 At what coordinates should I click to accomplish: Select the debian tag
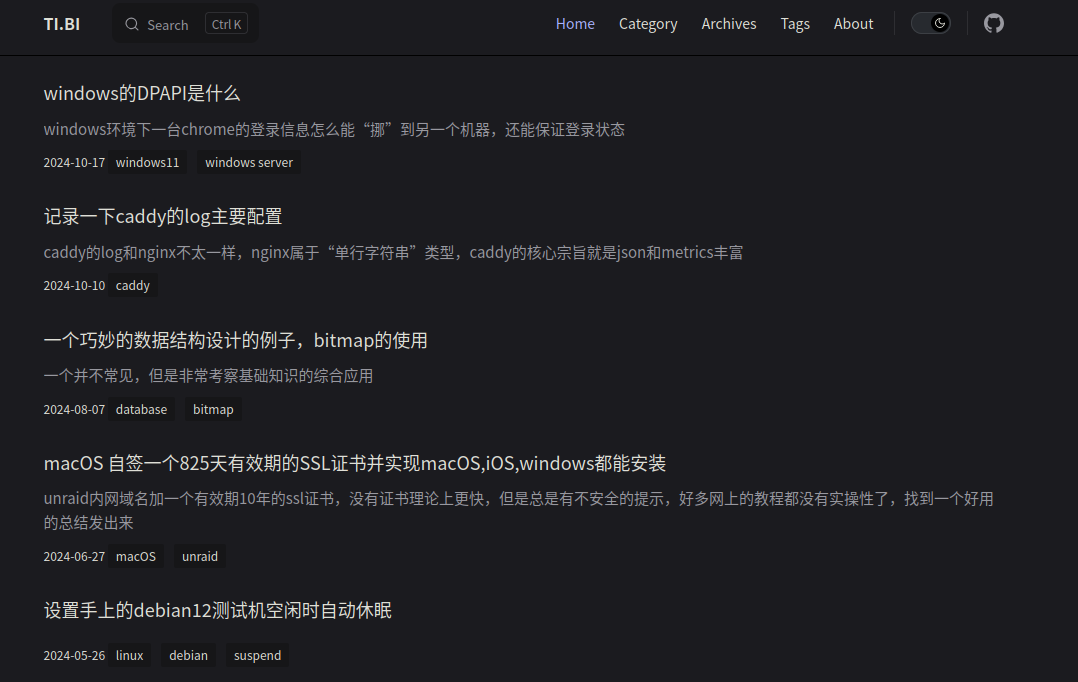[188, 655]
